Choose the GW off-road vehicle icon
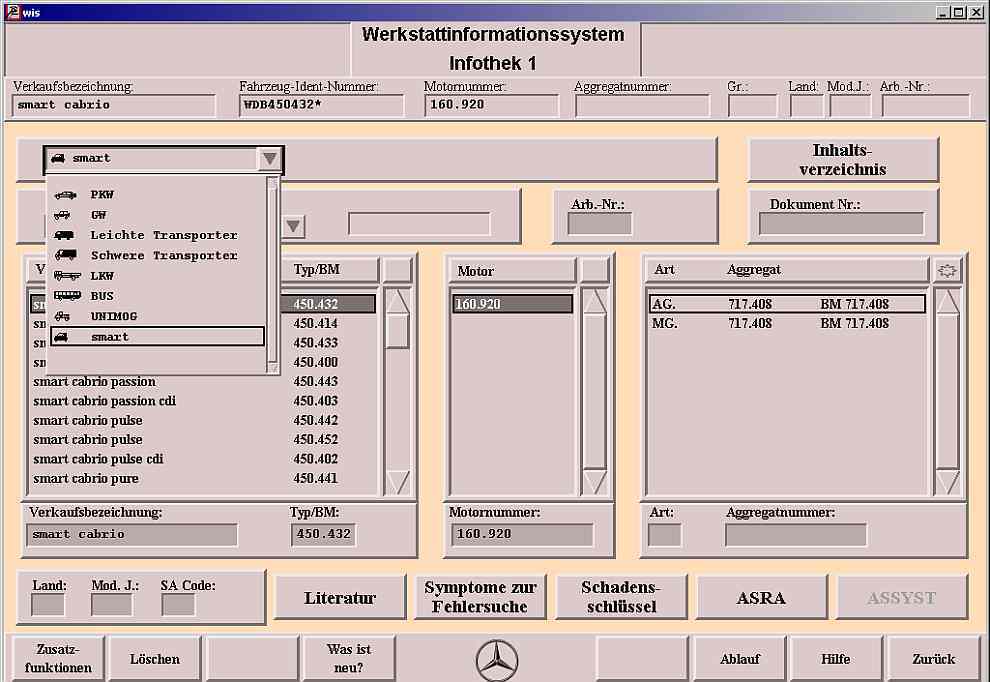The height and width of the screenshot is (682, 990). pyautogui.click(x=63, y=215)
